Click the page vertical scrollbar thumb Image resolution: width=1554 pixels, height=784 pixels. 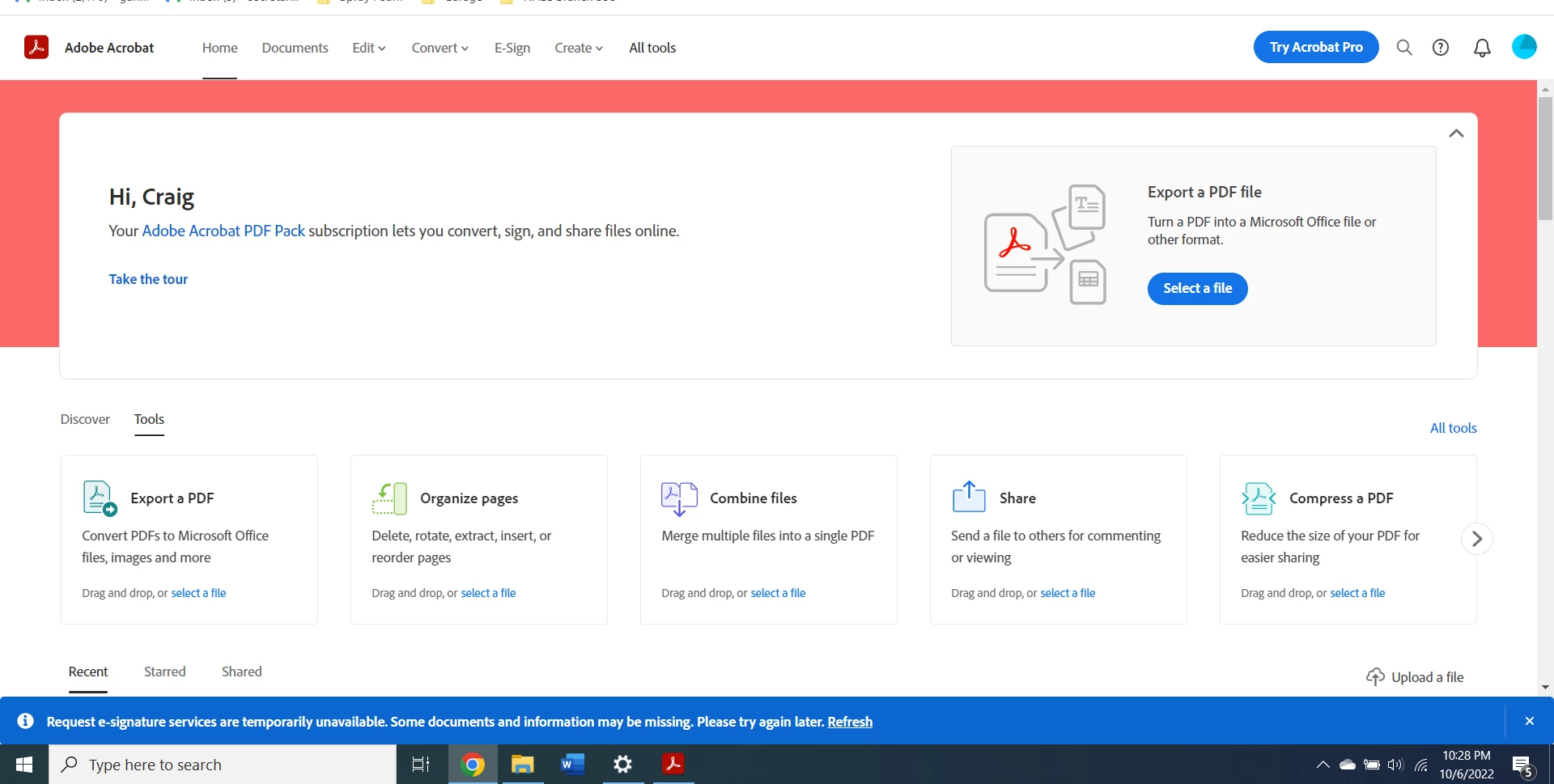(1545, 158)
